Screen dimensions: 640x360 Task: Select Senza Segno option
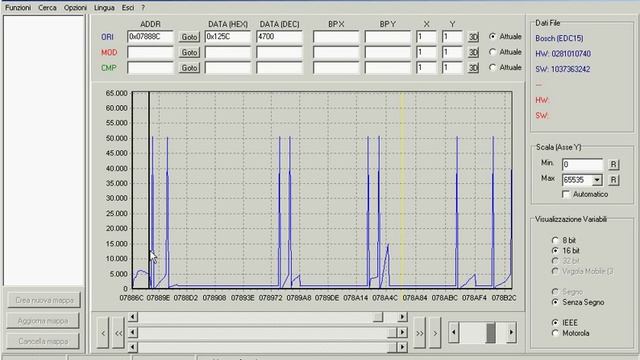555,302
